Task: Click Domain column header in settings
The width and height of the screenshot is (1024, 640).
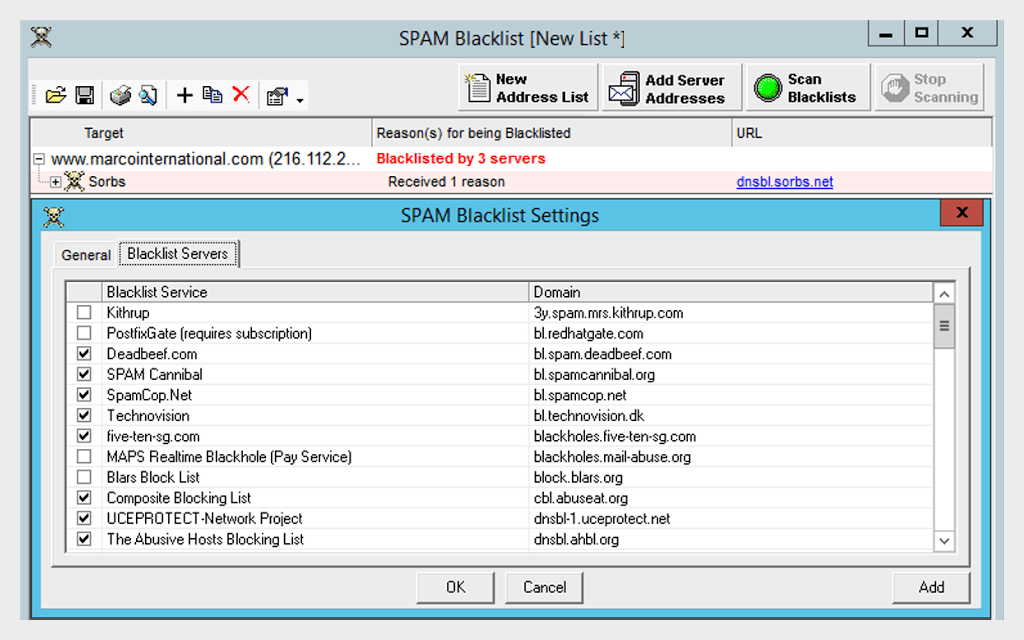Action: coord(730,292)
